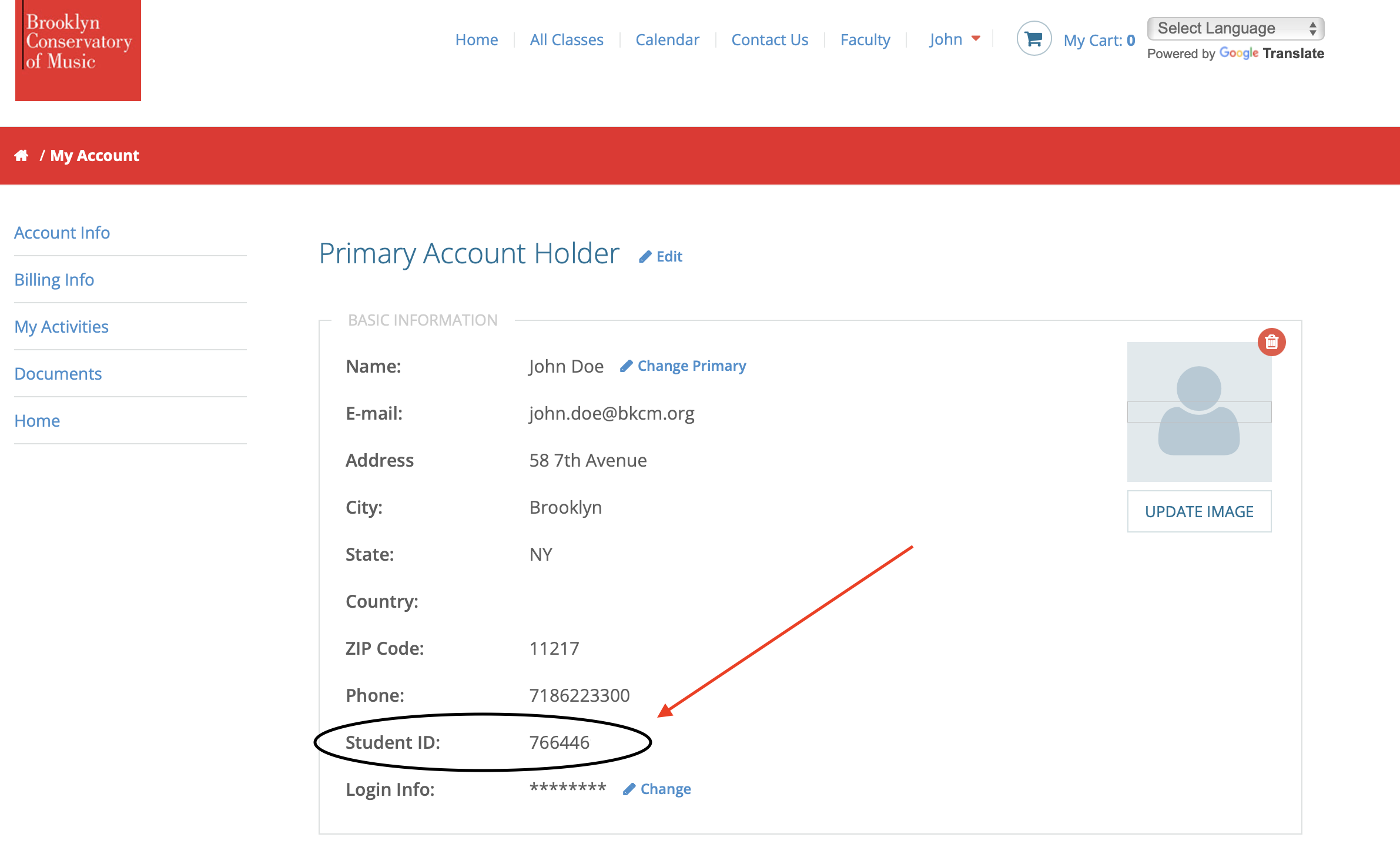Click Account Info in the sidebar
1400x844 pixels.
tap(62, 233)
